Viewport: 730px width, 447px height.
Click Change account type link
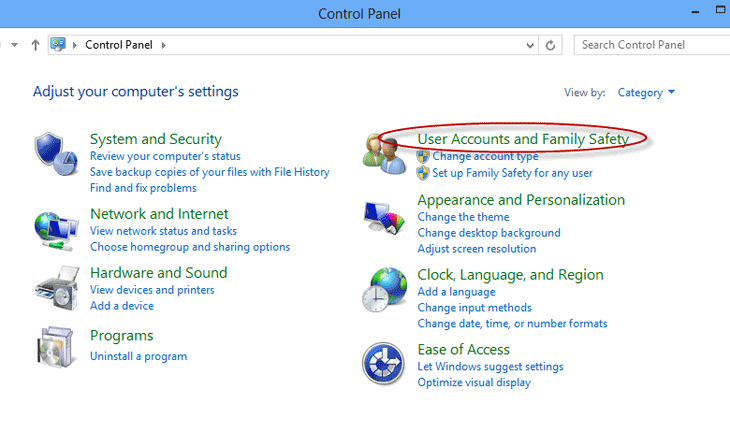(x=485, y=156)
